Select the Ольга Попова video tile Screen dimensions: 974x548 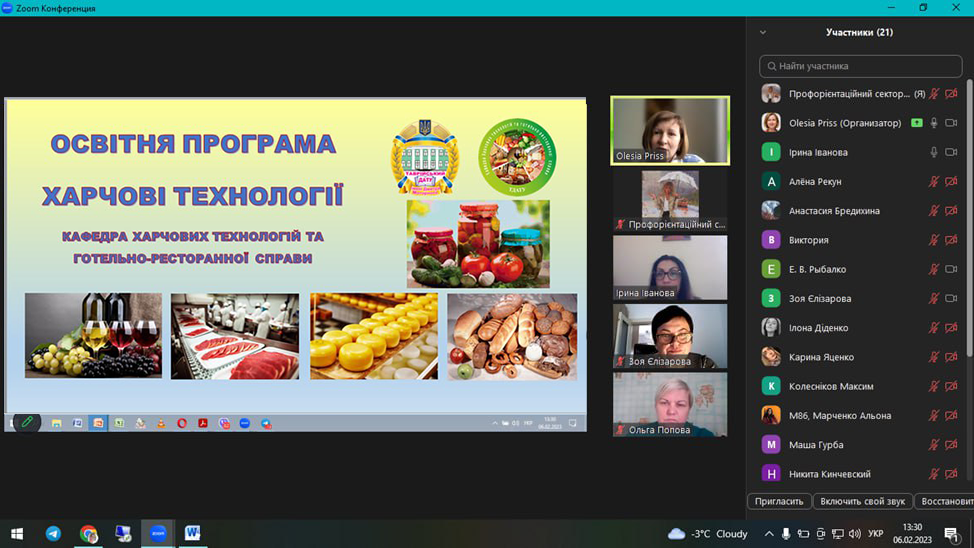point(670,404)
